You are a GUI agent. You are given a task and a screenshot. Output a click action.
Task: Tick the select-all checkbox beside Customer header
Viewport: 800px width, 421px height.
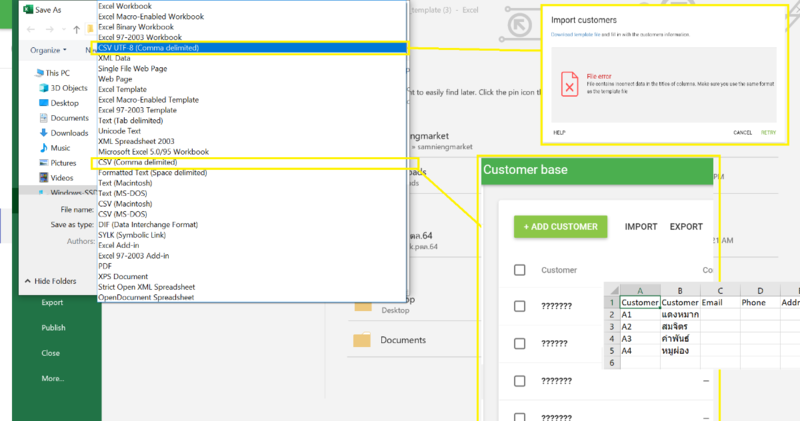(x=519, y=270)
